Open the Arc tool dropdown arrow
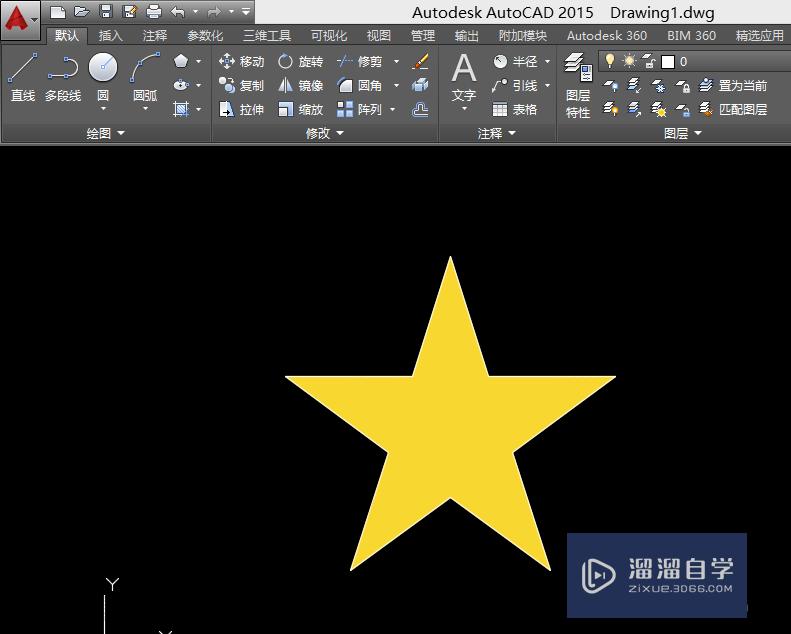 pyautogui.click(x=145, y=108)
